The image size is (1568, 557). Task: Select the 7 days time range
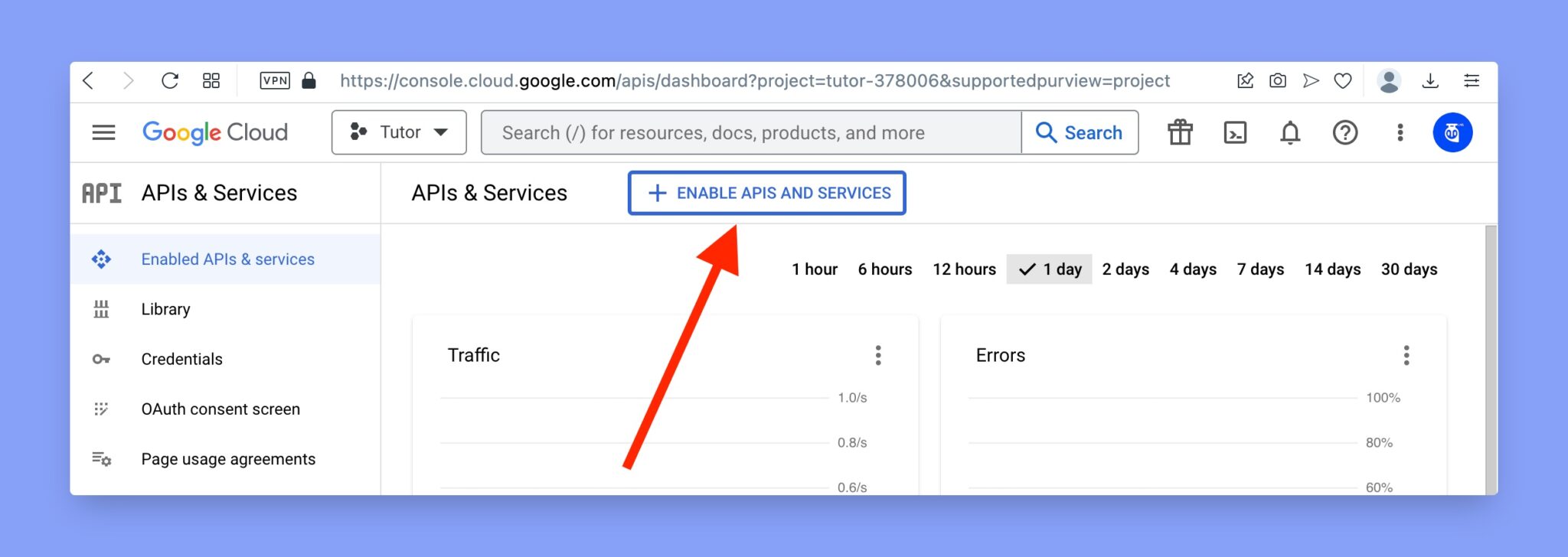pyautogui.click(x=1259, y=269)
